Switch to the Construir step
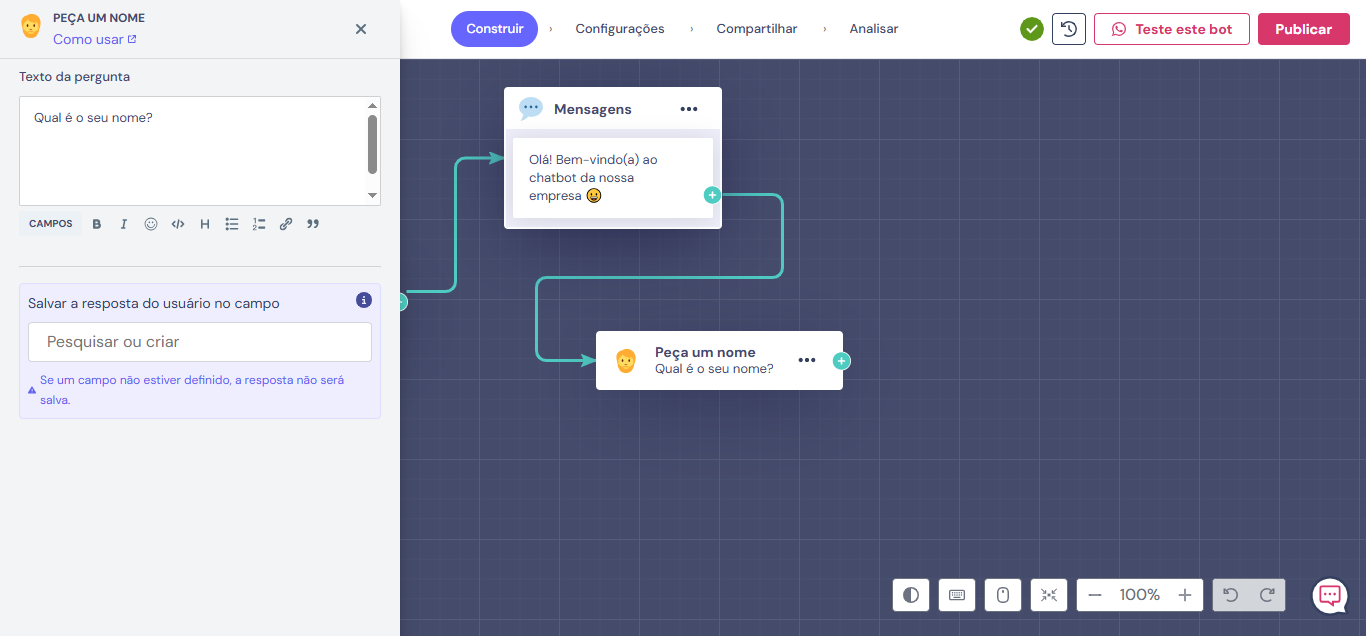The width and height of the screenshot is (1366, 636). pos(494,29)
